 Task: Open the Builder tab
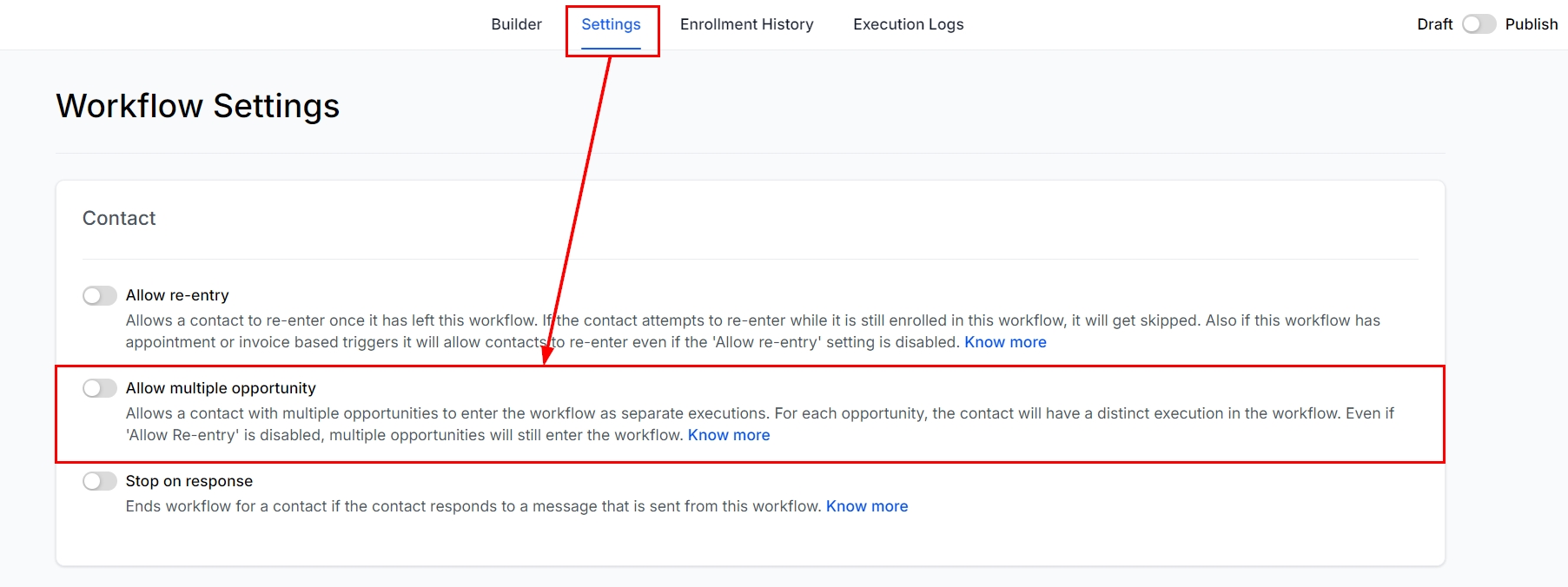516,24
